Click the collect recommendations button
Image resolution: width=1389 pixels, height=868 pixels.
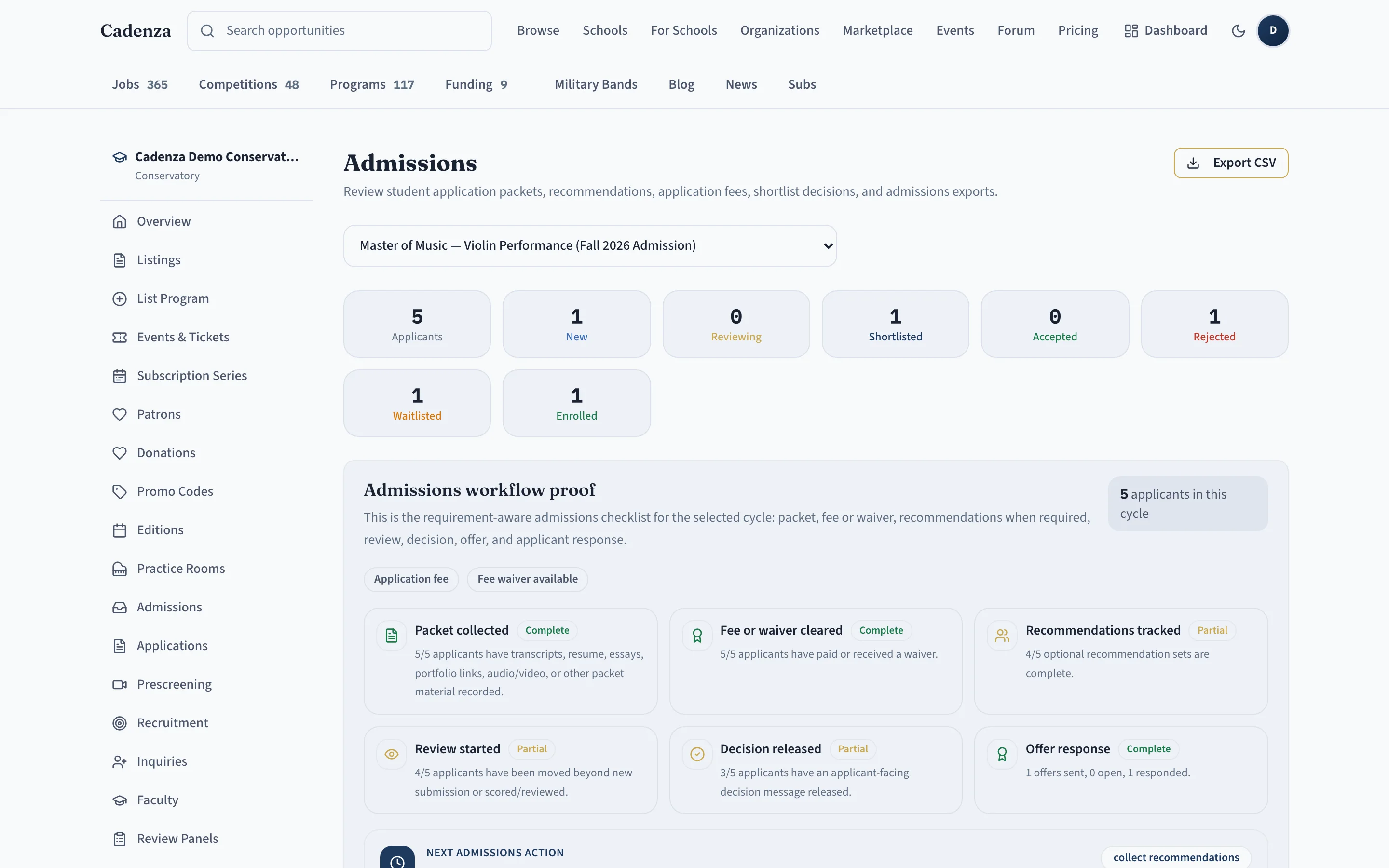(1175, 857)
